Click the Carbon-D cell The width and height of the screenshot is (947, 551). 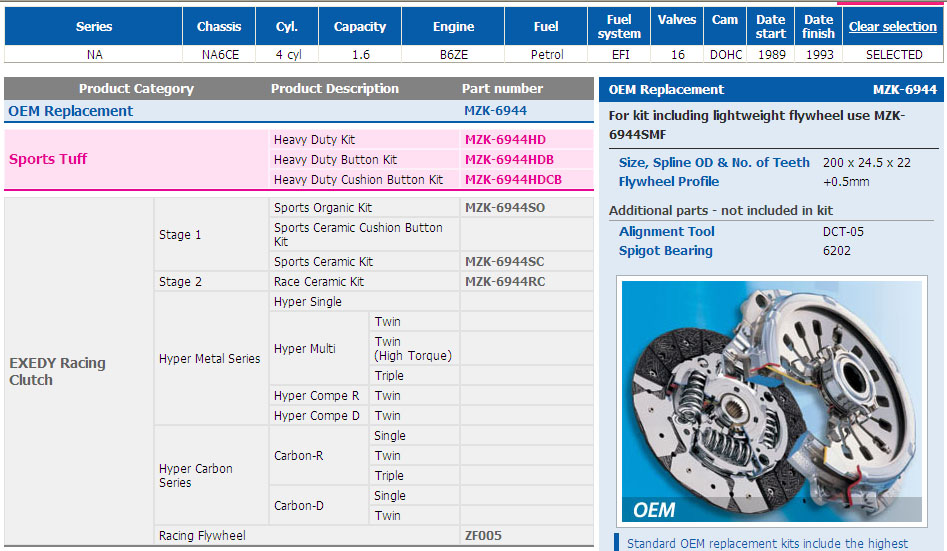click(319, 506)
